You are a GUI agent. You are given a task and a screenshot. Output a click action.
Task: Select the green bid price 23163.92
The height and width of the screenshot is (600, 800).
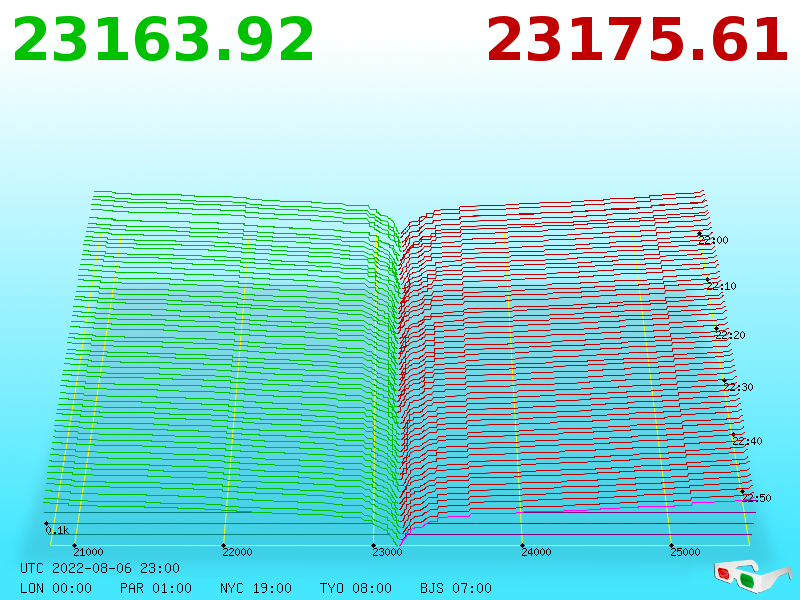[x=163, y=40]
